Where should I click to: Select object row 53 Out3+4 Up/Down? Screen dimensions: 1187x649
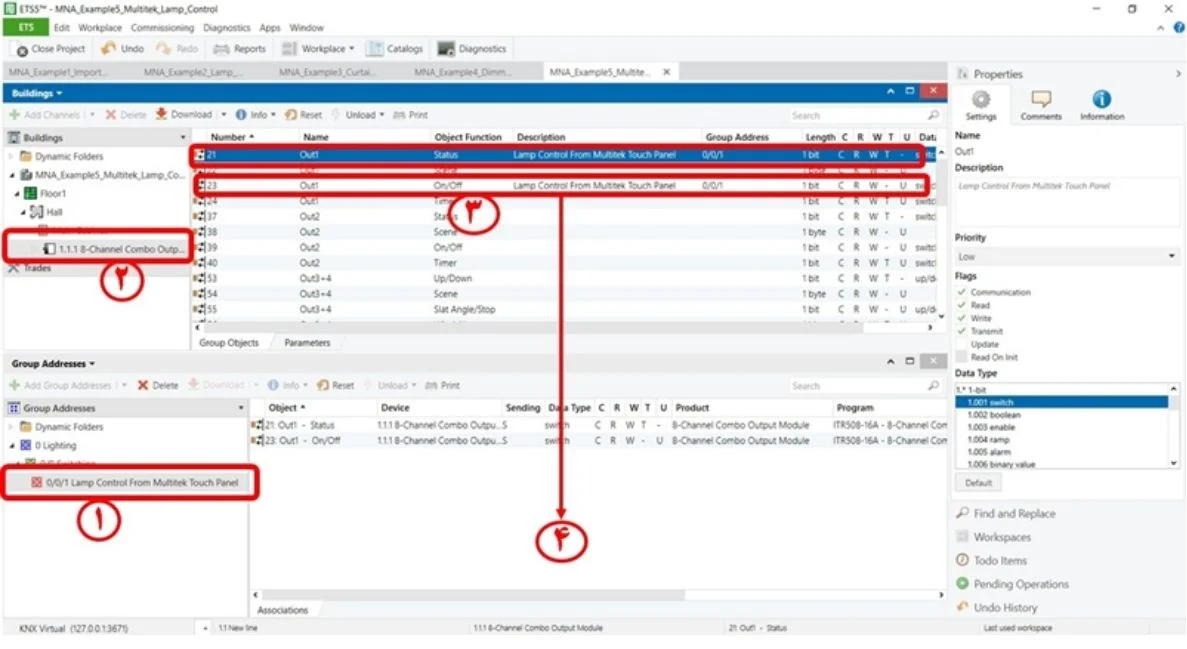tap(565, 279)
